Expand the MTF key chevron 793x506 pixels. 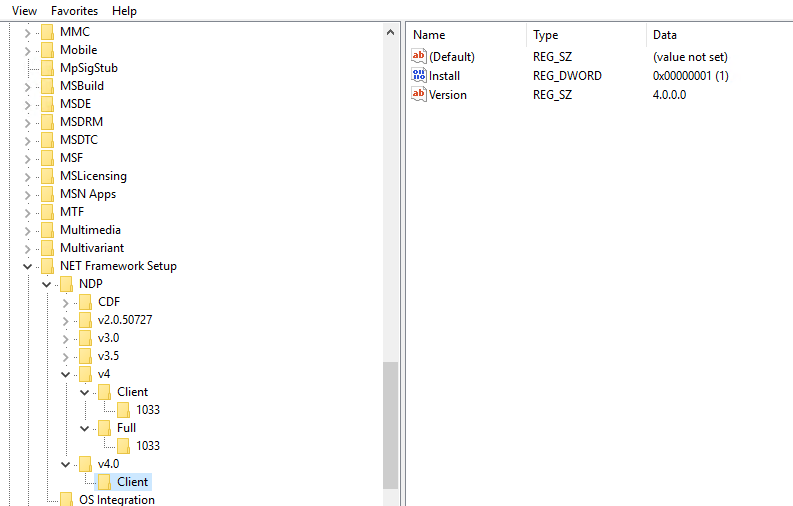(27, 213)
